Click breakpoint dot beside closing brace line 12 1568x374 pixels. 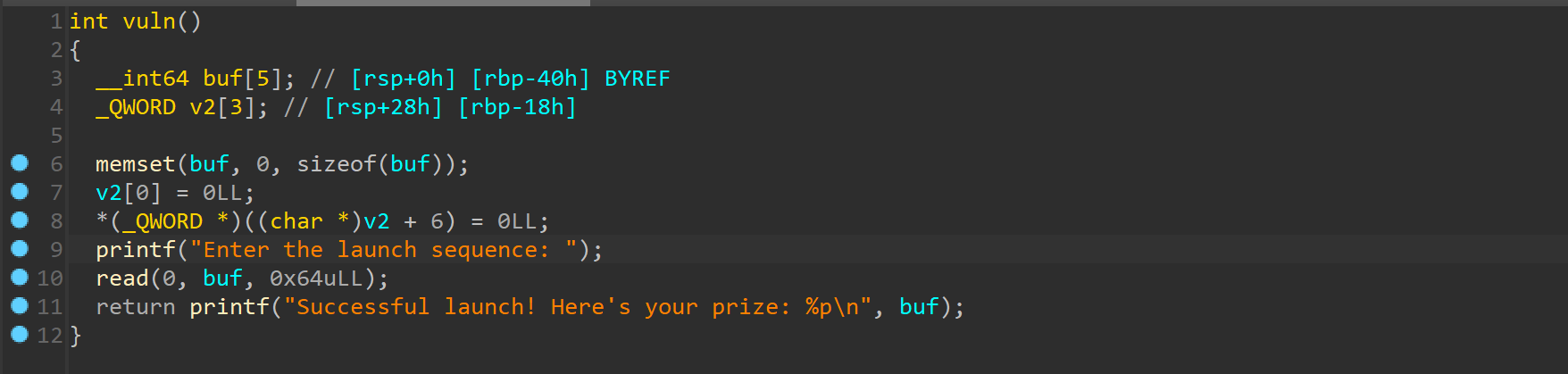point(20,335)
